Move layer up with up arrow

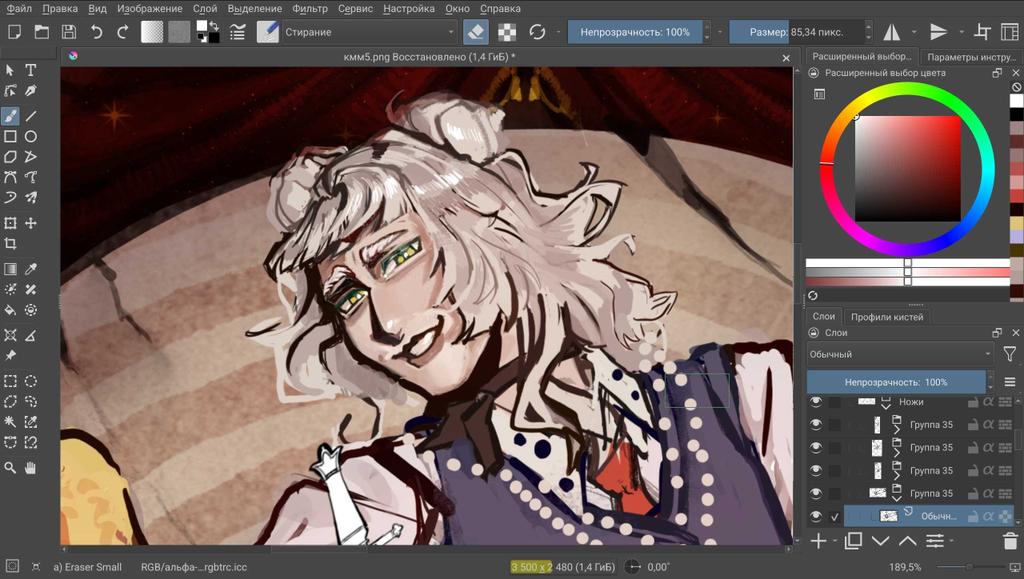tap(907, 541)
